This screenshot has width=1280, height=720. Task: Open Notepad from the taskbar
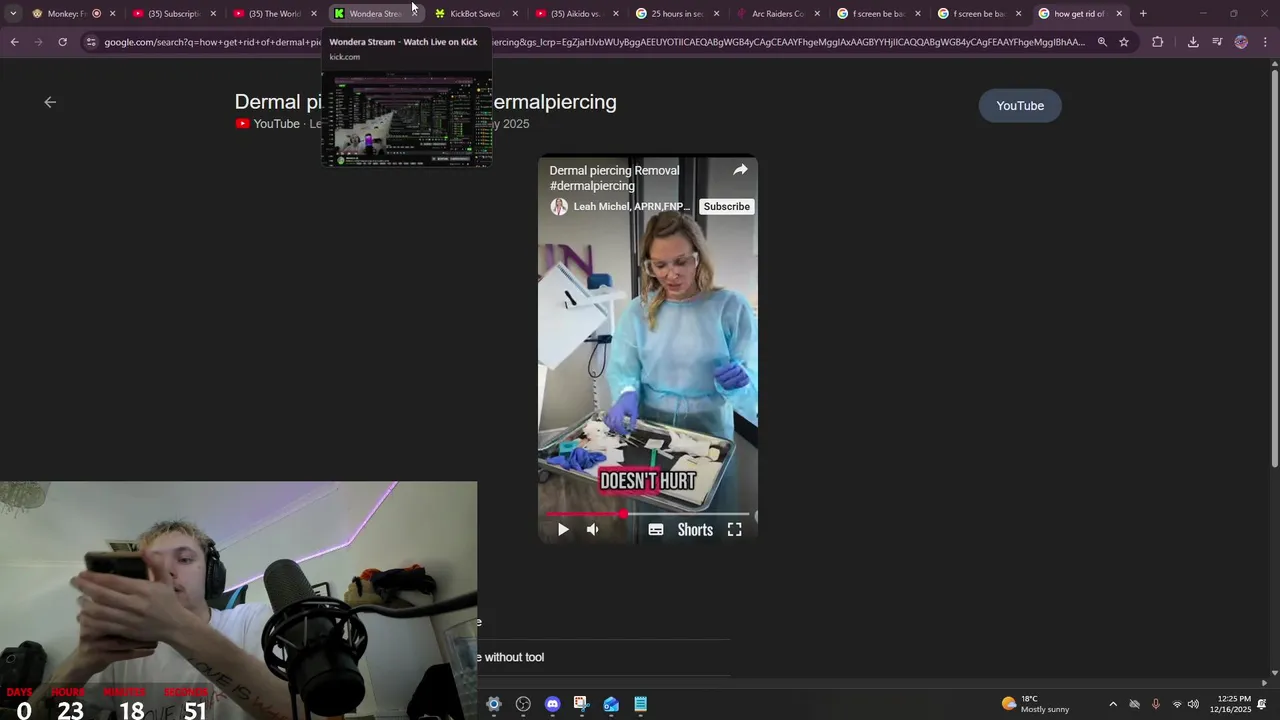tap(640, 704)
